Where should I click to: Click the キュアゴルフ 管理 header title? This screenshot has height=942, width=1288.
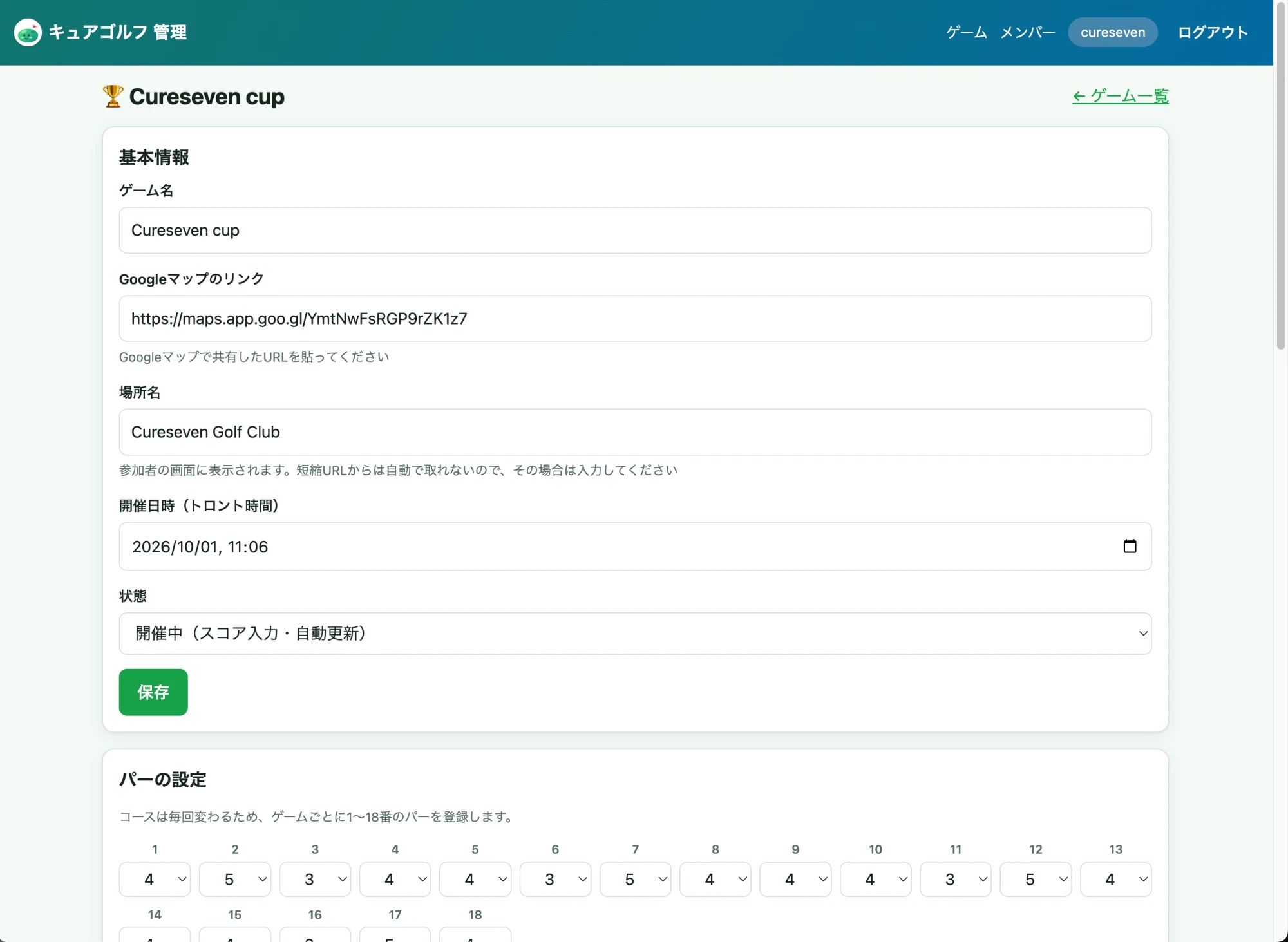[118, 32]
